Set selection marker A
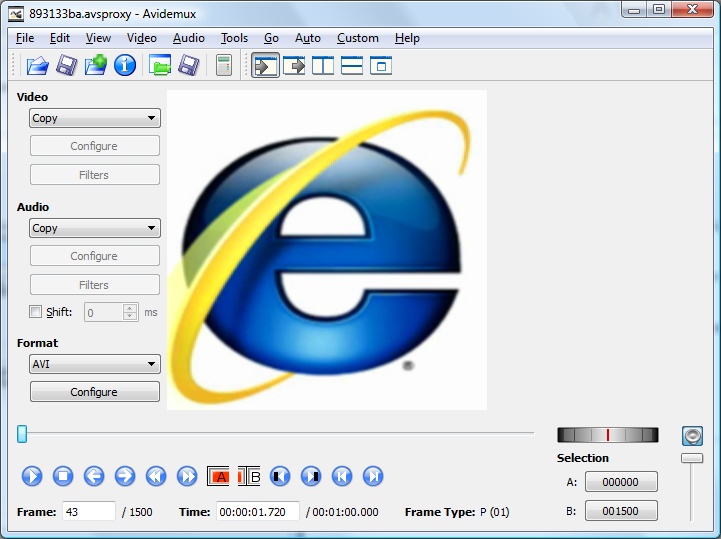The width and height of the screenshot is (721, 539). (x=219, y=476)
